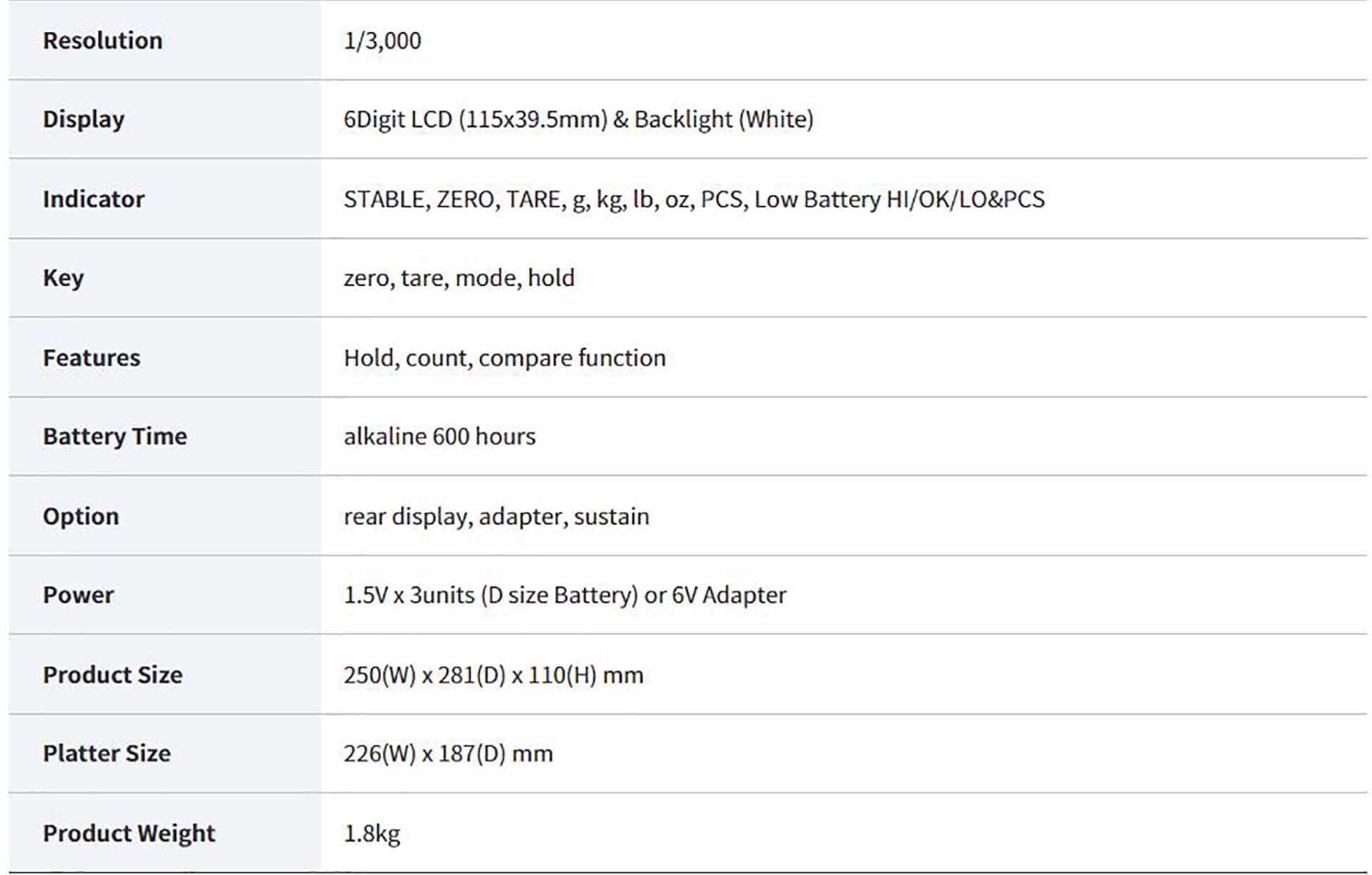Click the 1/3,000 resolution value

click(382, 41)
